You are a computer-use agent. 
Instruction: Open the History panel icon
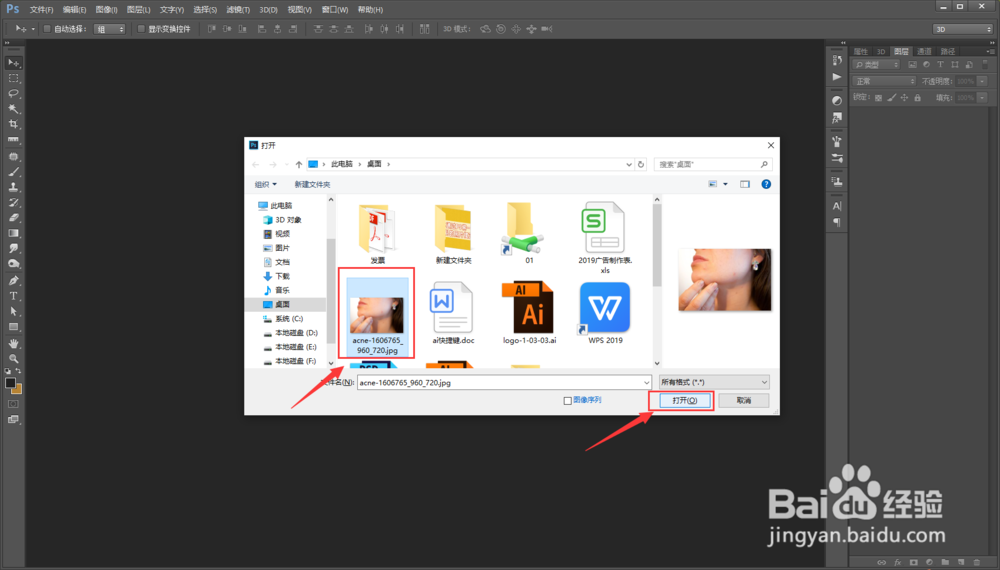pos(837,60)
